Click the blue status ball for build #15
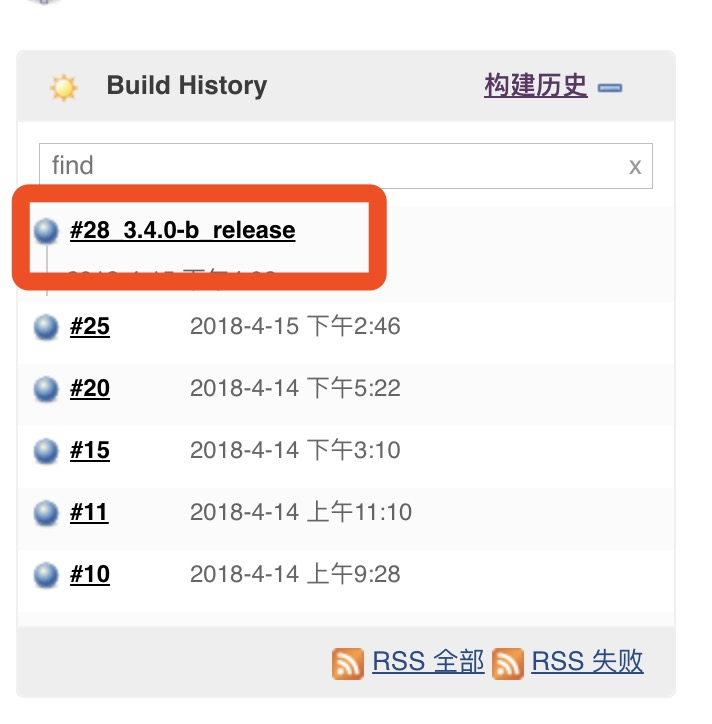 (x=46, y=451)
